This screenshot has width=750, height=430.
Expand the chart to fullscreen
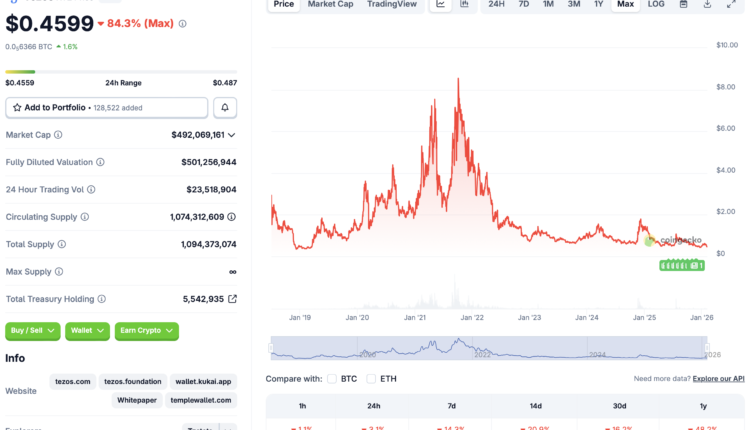pyautogui.click(x=731, y=5)
